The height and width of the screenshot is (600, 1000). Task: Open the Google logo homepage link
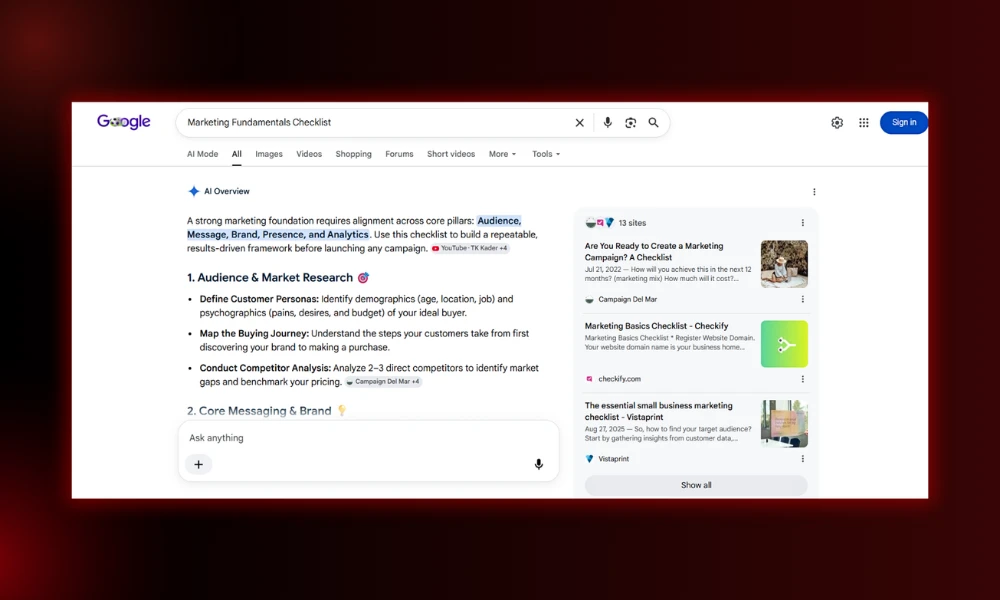[x=124, y=122]
